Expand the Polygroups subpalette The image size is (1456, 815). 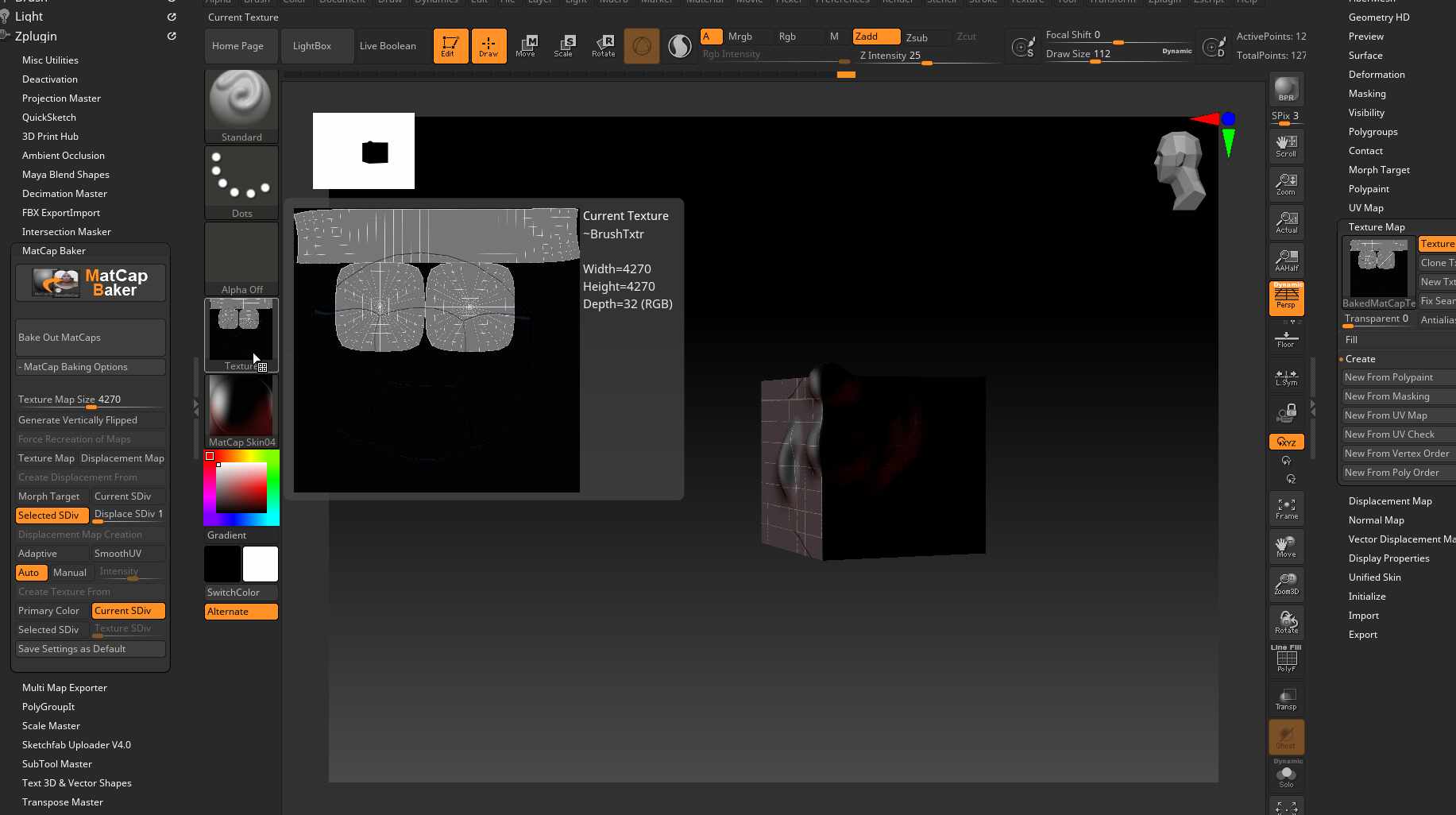coord(1373,132)
